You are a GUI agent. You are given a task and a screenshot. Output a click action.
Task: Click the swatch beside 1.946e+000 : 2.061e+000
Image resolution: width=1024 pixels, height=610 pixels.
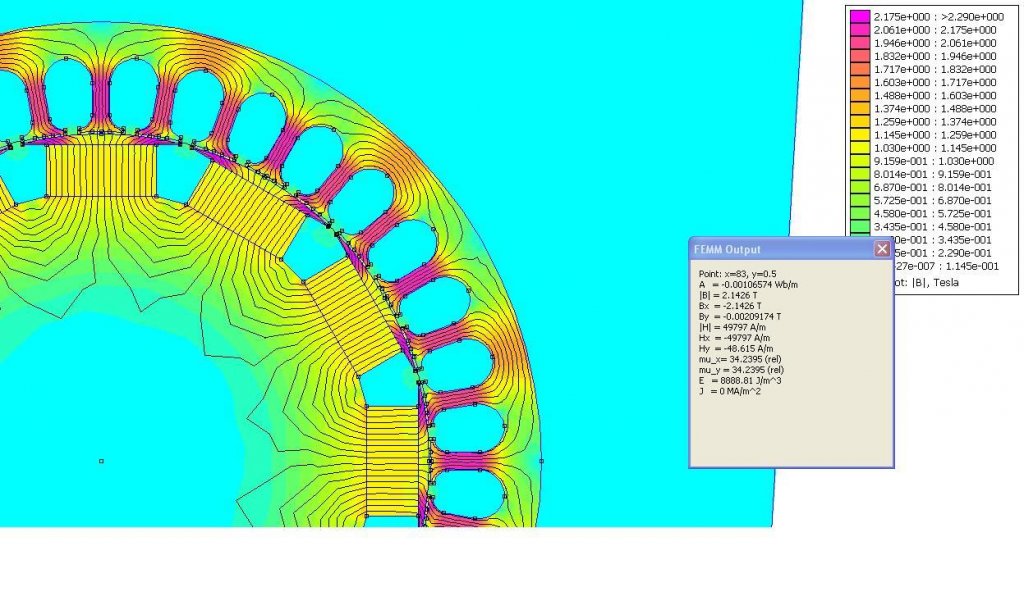click(x=860, y=43)
